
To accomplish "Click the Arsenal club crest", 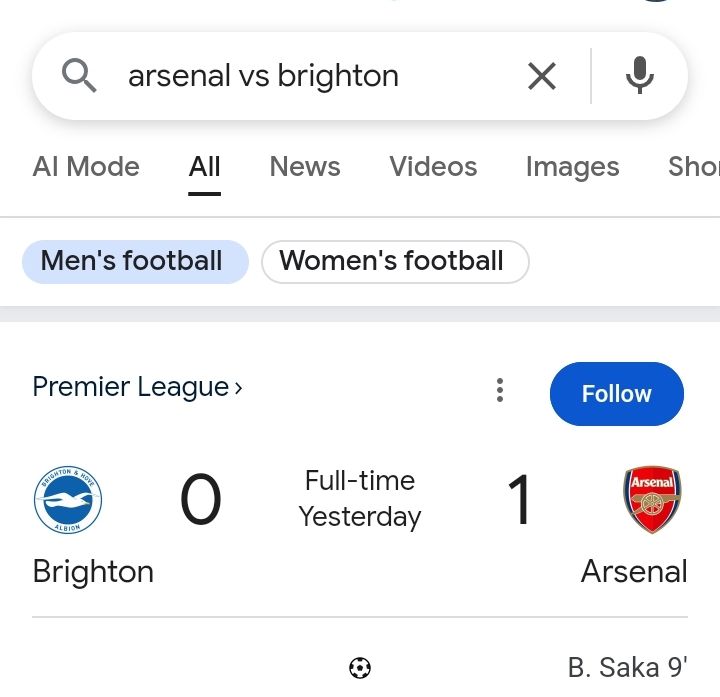I will (x=652, y=500).
